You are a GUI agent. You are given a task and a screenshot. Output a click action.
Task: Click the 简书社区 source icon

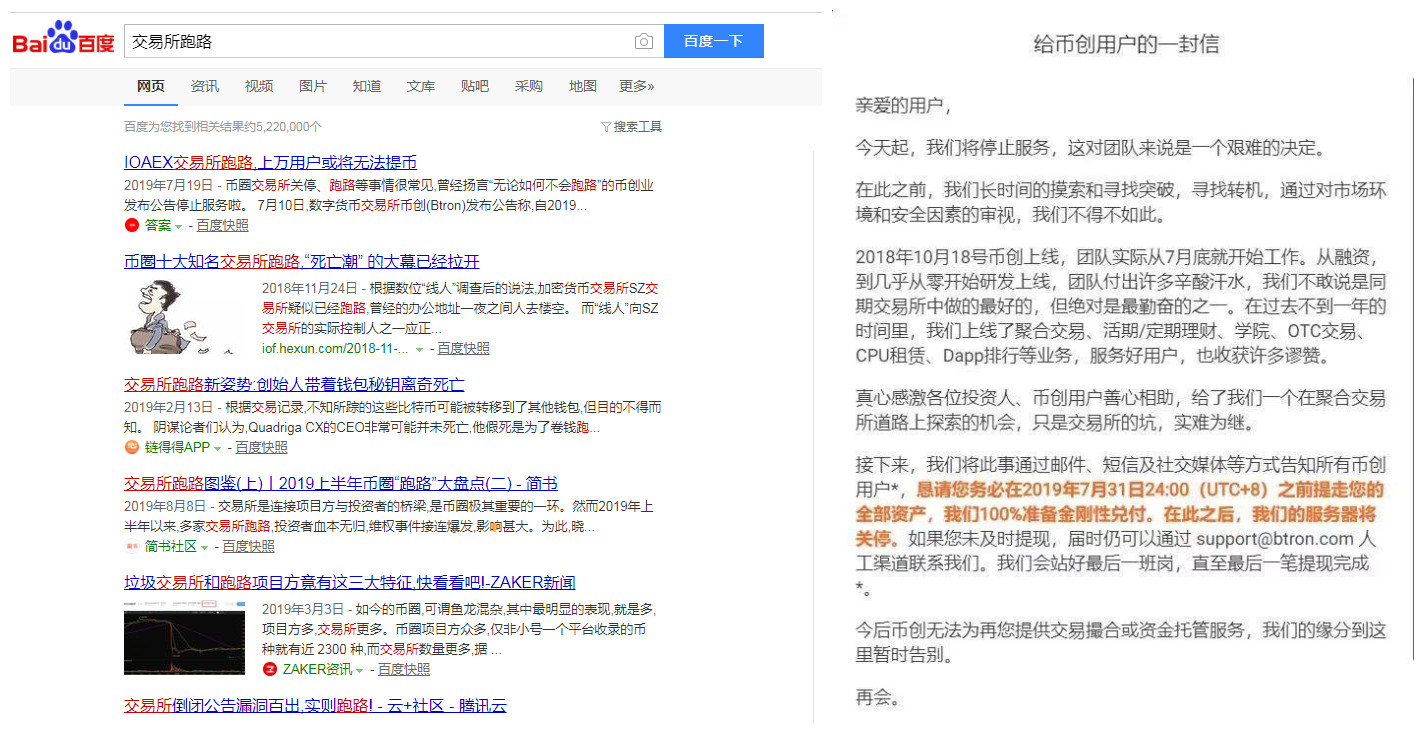[x=131, y=546]
